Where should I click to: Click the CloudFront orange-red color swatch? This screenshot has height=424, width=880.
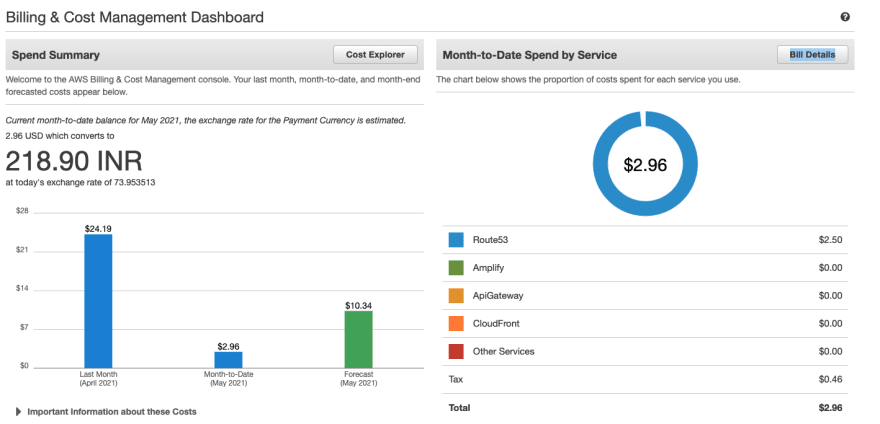pyautogui.click(x=456, y=323)
